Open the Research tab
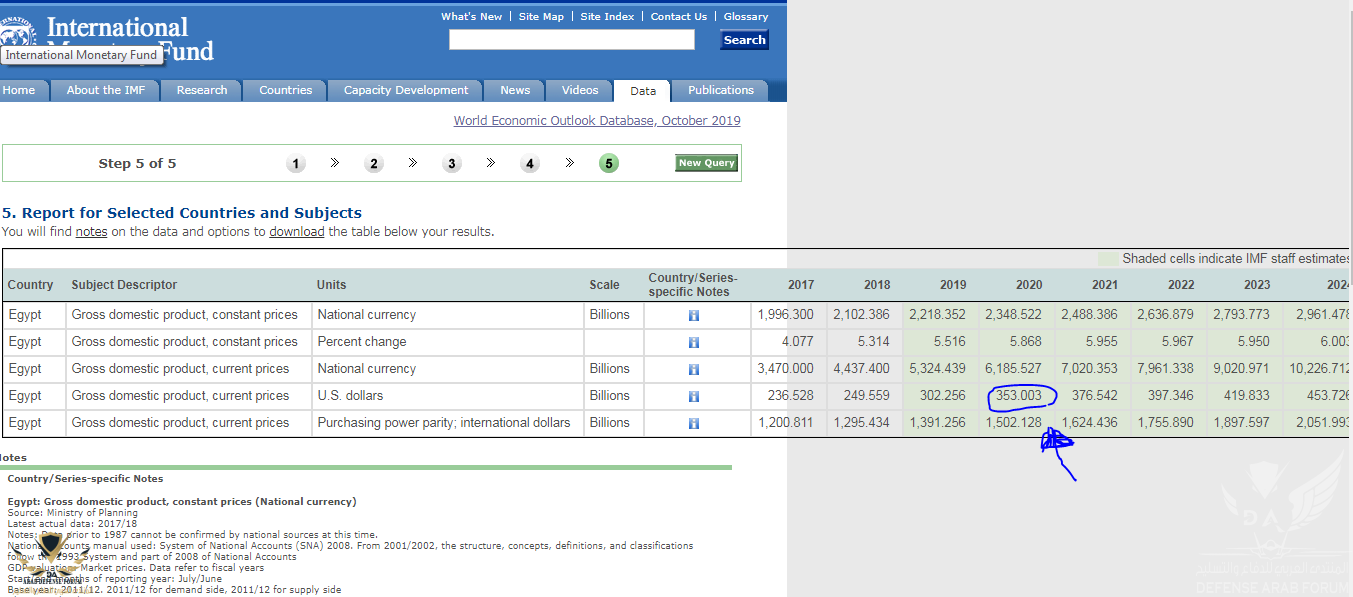Screen dimensions: 1353x597 202,90
